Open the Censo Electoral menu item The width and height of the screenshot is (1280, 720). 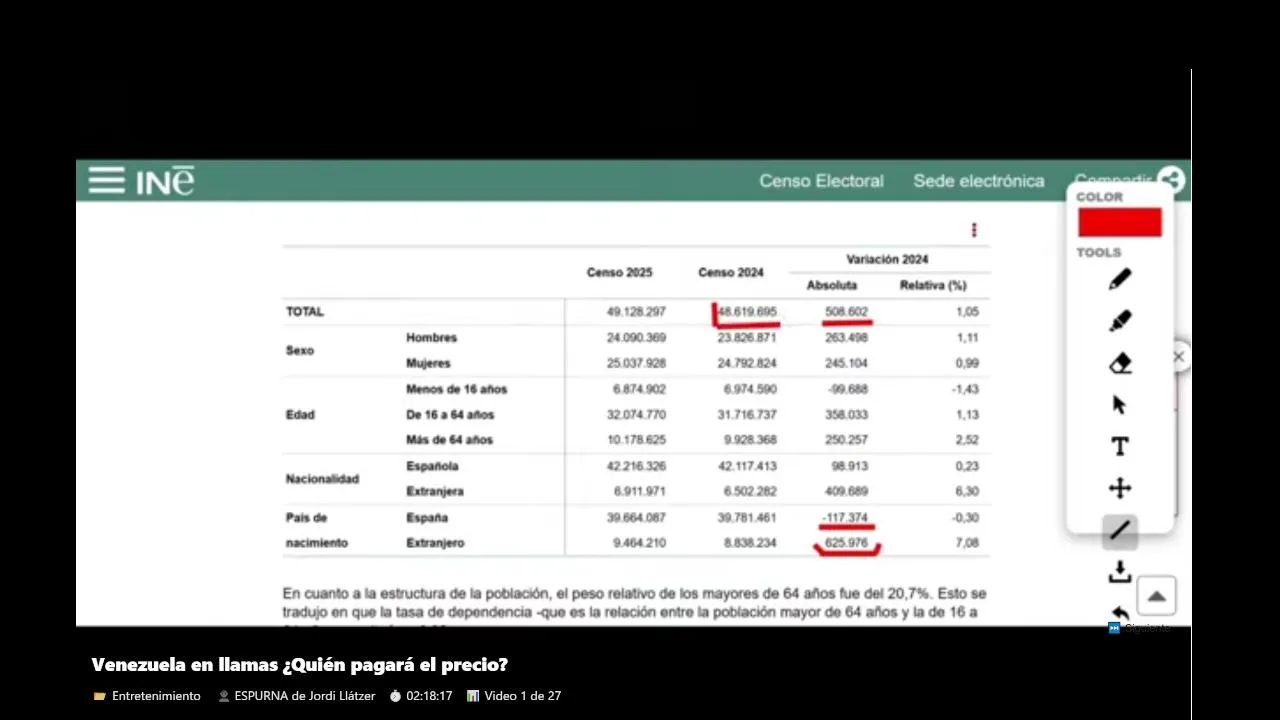pos(821,181)
